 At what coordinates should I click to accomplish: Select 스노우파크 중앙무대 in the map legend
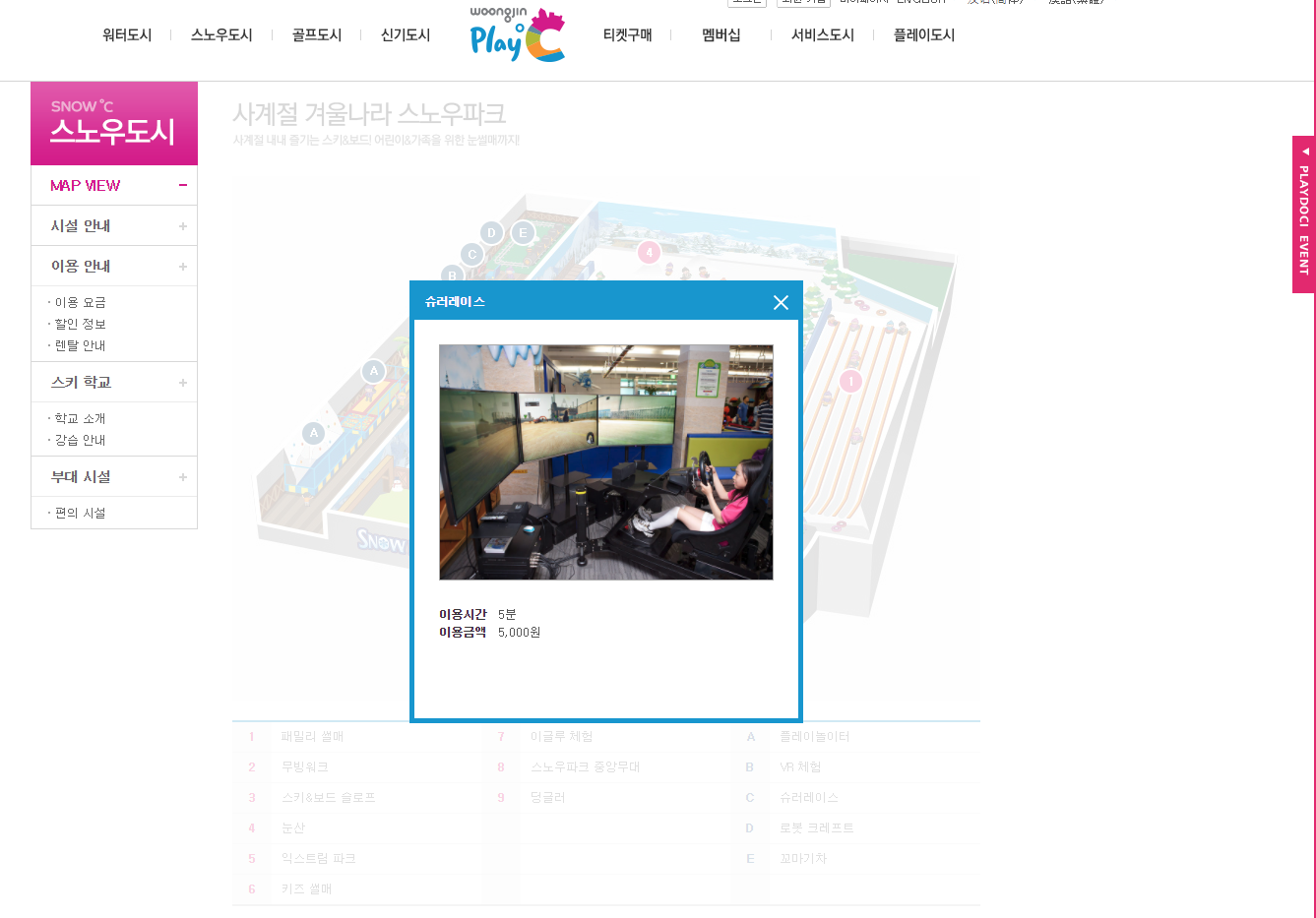(x=586, y=767)
